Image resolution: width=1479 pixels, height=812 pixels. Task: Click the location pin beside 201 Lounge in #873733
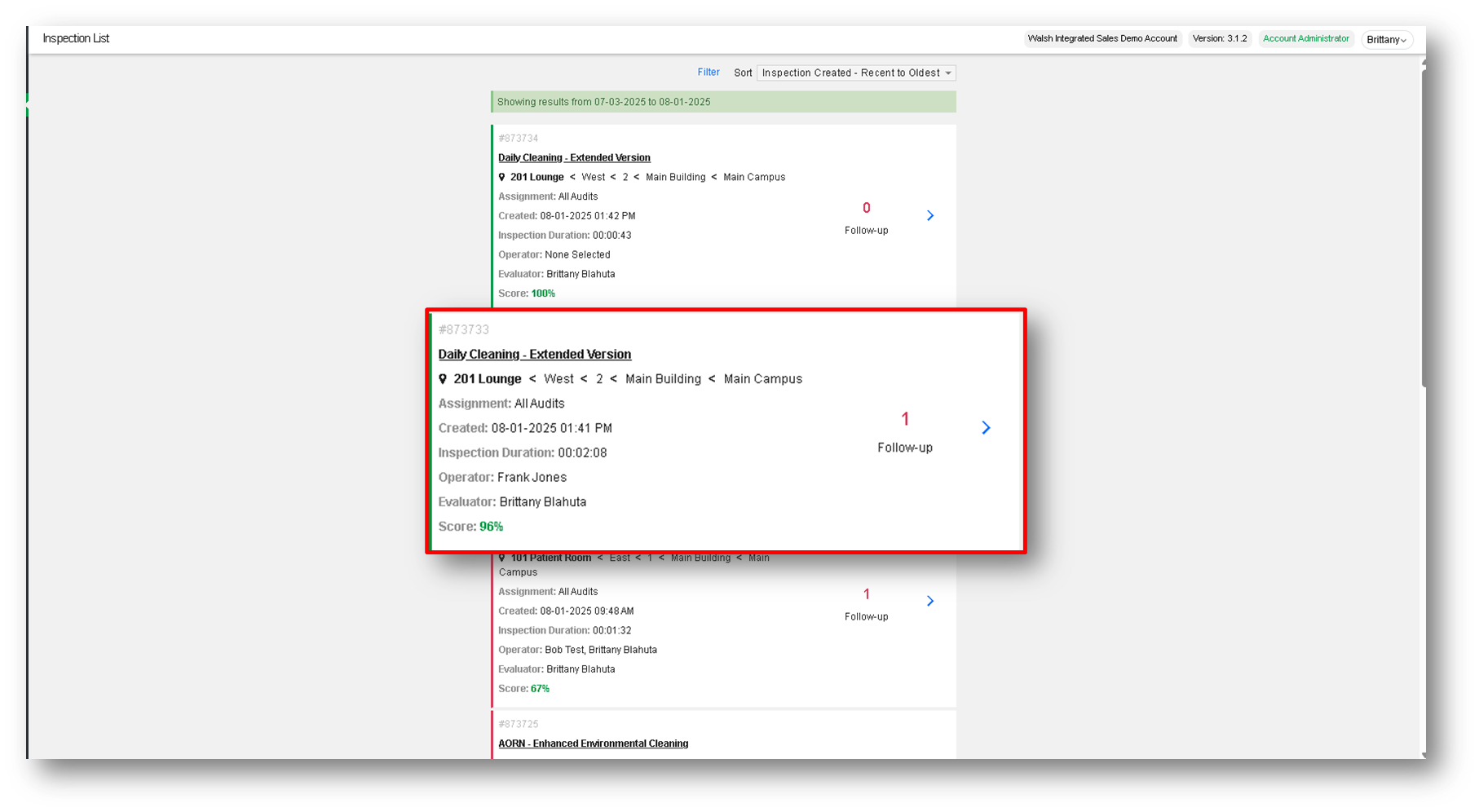point(443,379)
